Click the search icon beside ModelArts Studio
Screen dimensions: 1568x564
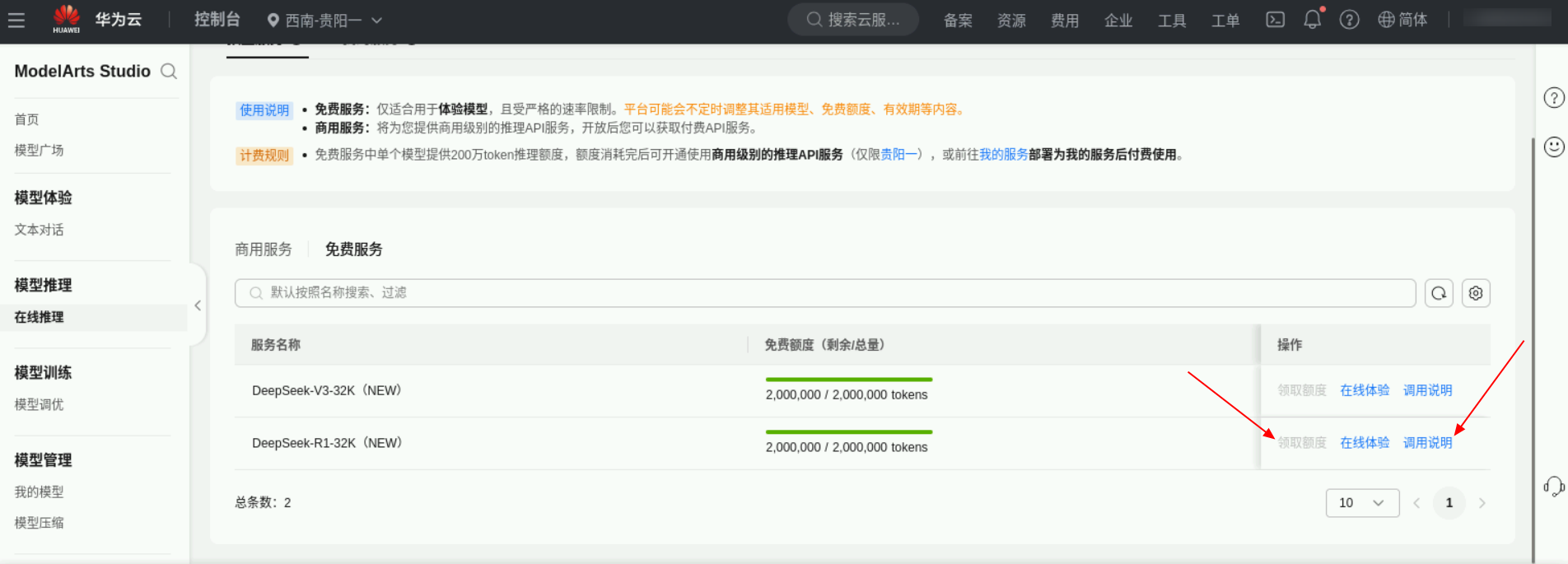click(169, 72)
